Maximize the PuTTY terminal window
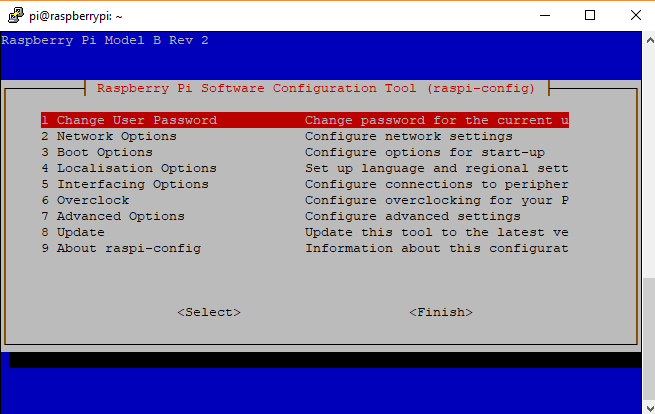 [590, 15]
